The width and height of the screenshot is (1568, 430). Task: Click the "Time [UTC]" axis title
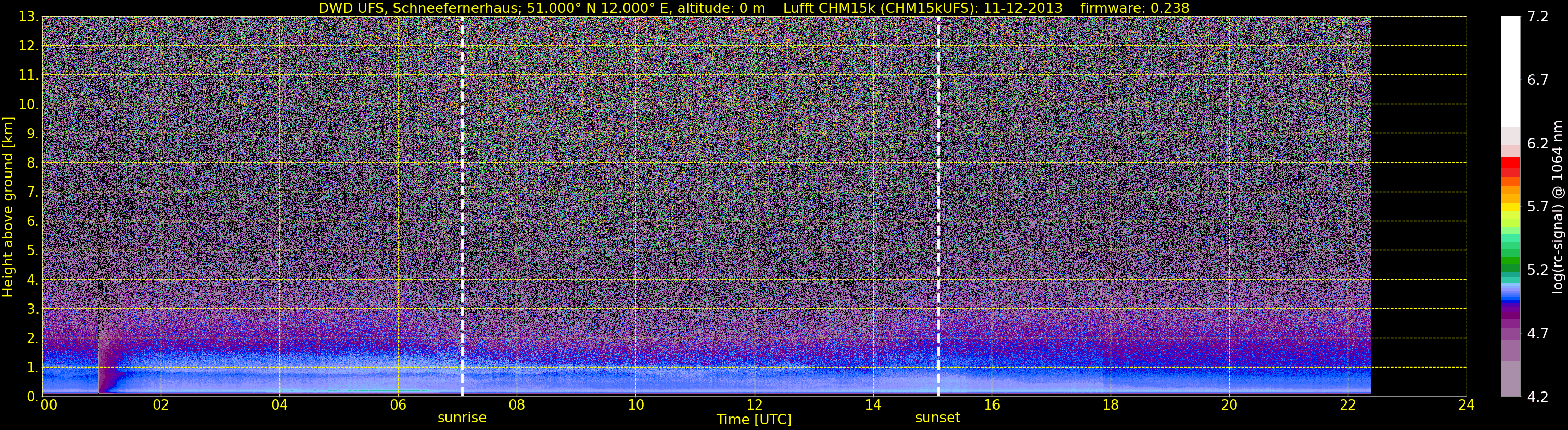pos(754,420)
